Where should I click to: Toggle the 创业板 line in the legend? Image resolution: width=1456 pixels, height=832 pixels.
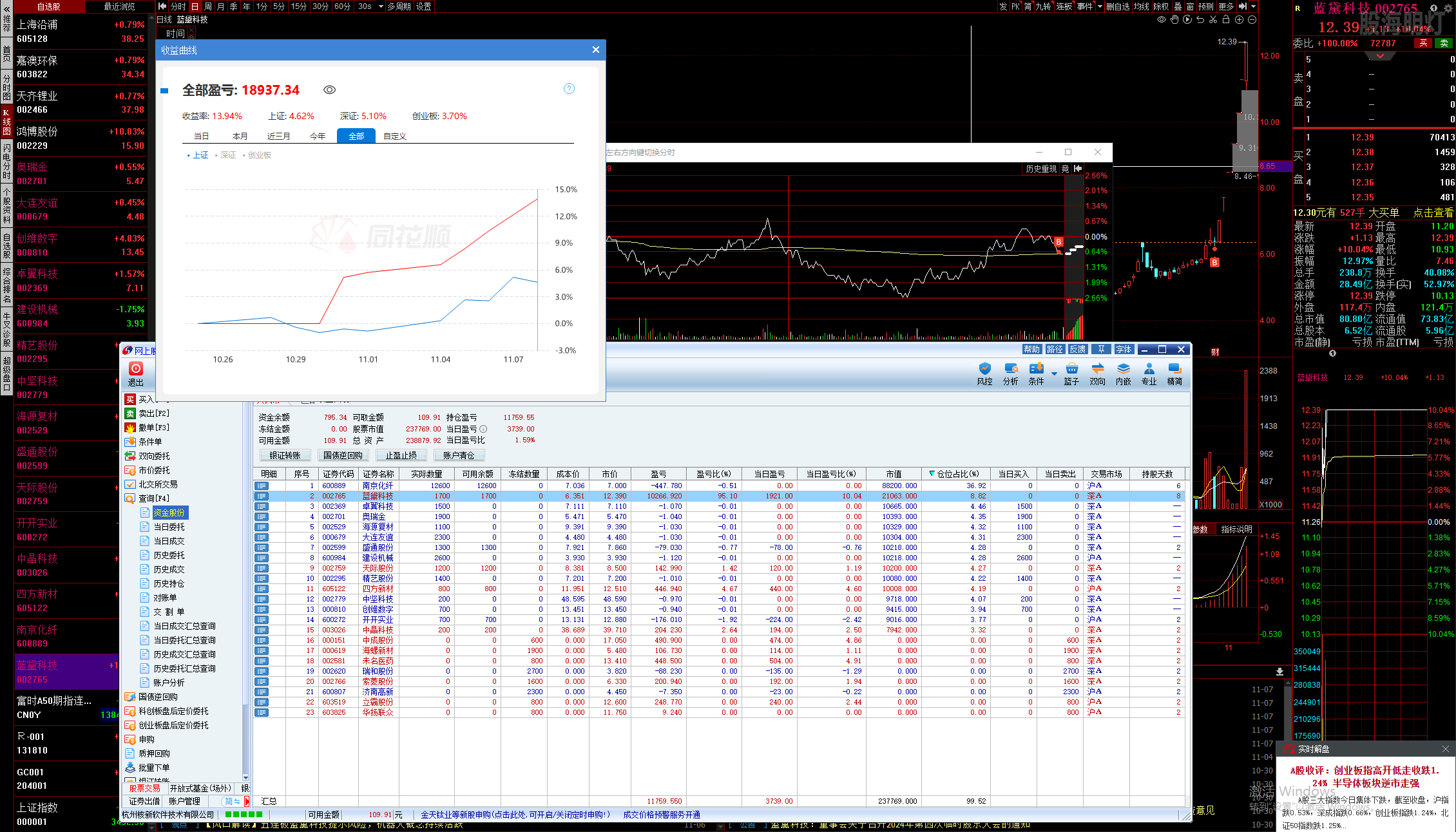257,155
